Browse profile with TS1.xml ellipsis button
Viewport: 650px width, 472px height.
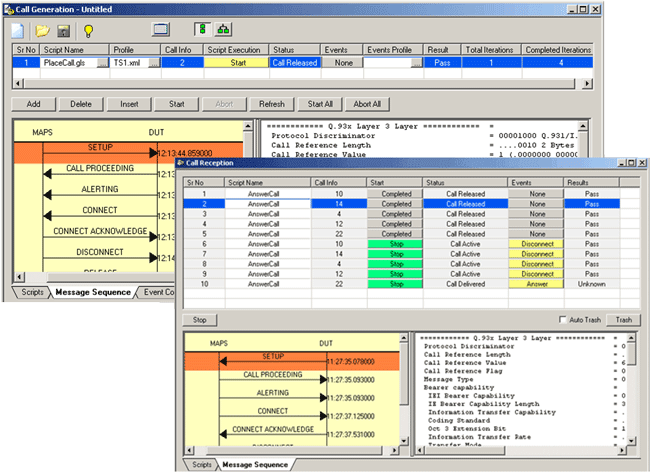click(x=155, y=63)
